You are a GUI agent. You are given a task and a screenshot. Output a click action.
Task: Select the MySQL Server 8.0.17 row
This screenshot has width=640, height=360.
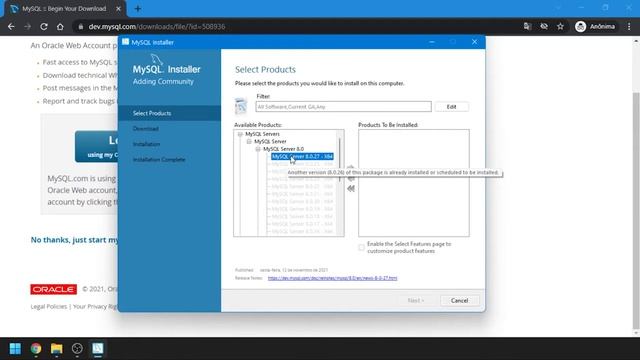pyautogui.click(x=302, y=224)
